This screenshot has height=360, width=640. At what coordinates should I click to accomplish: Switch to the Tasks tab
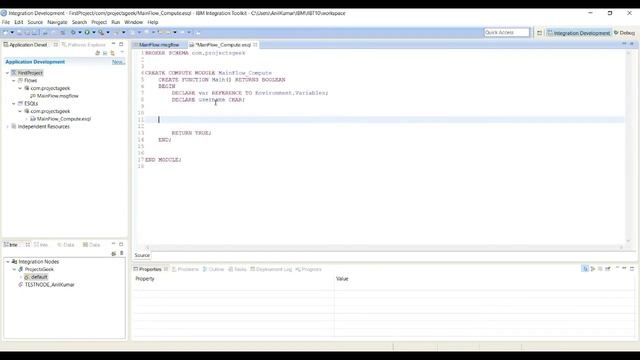click(x=237, y=269)
